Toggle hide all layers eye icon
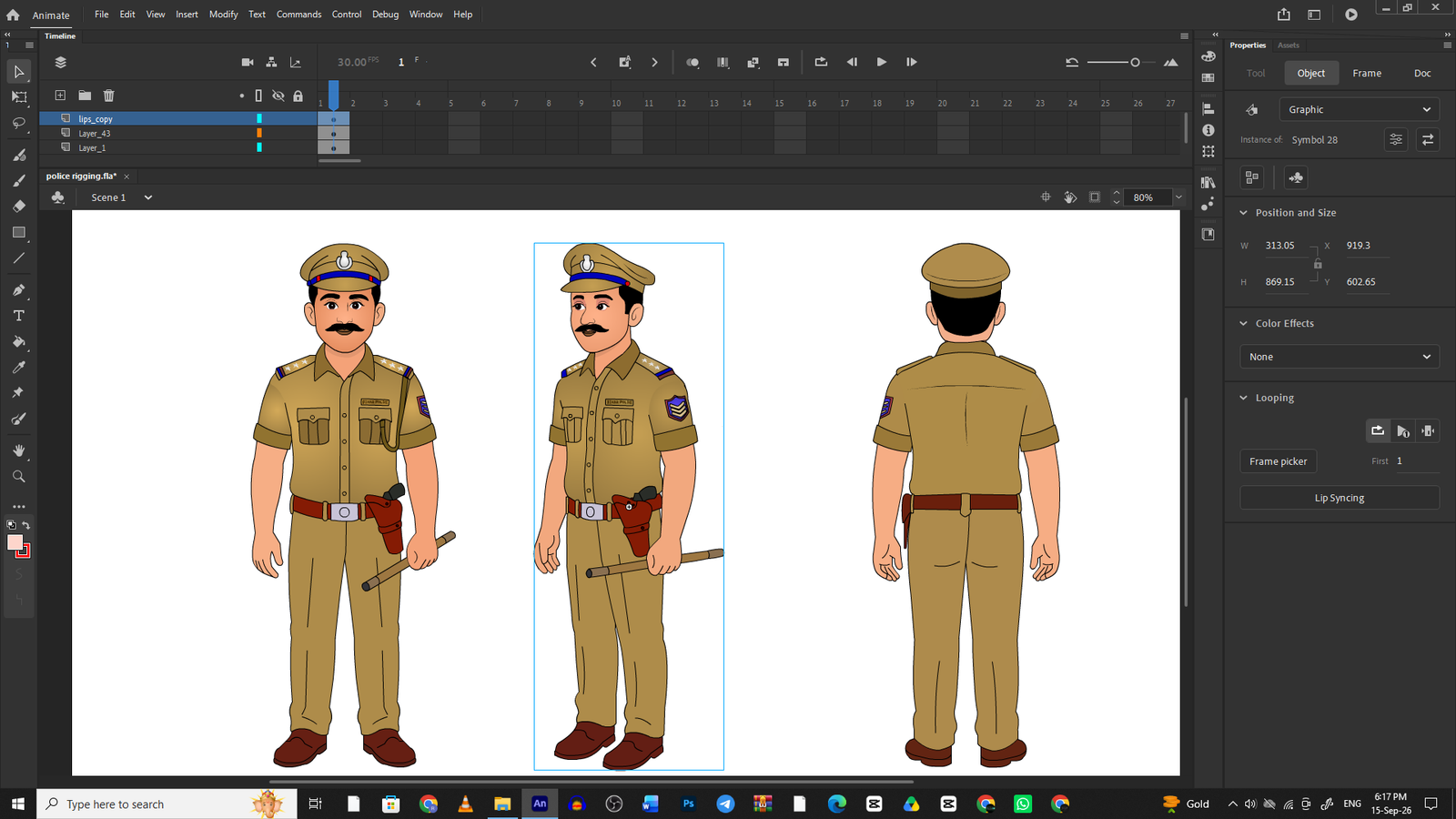1456x819 pixels. 278,96
